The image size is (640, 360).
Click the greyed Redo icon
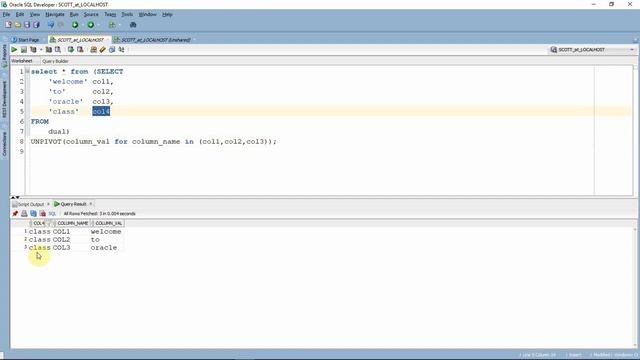coord(61,25)
